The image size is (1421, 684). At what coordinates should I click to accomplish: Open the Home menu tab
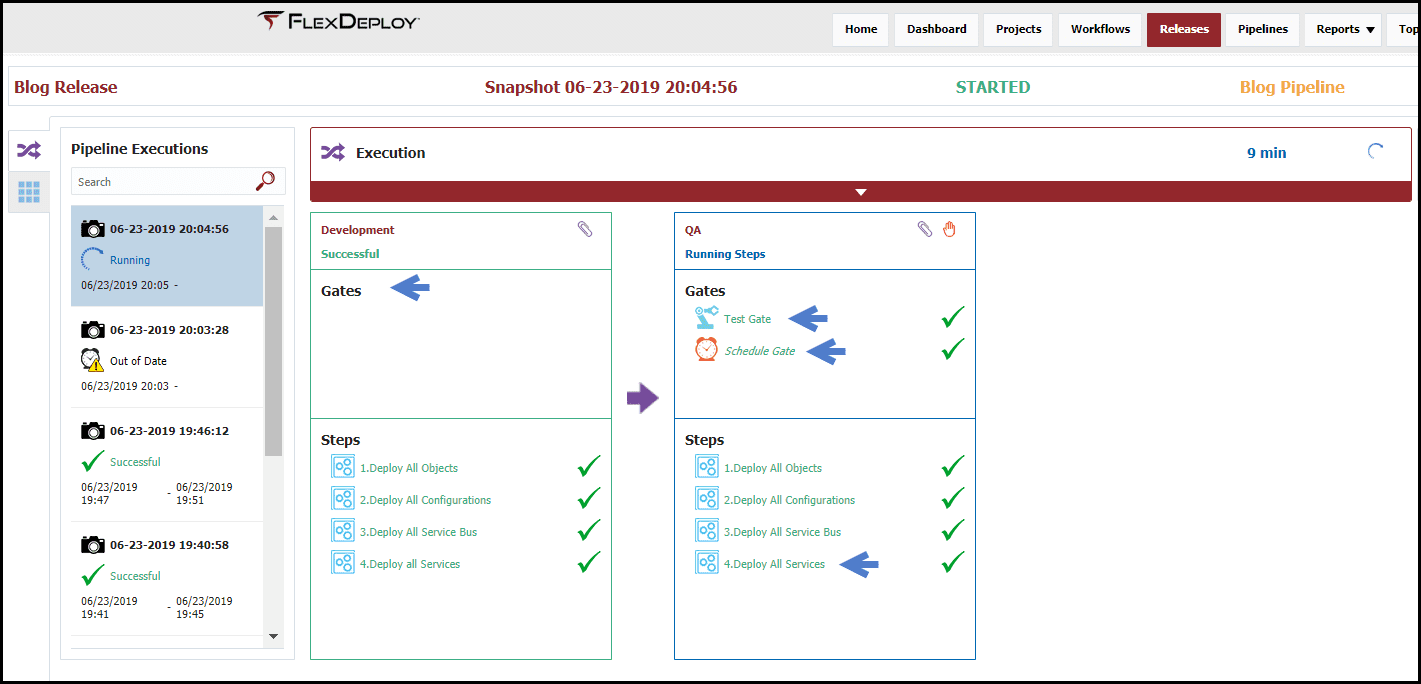pos(861,29)
